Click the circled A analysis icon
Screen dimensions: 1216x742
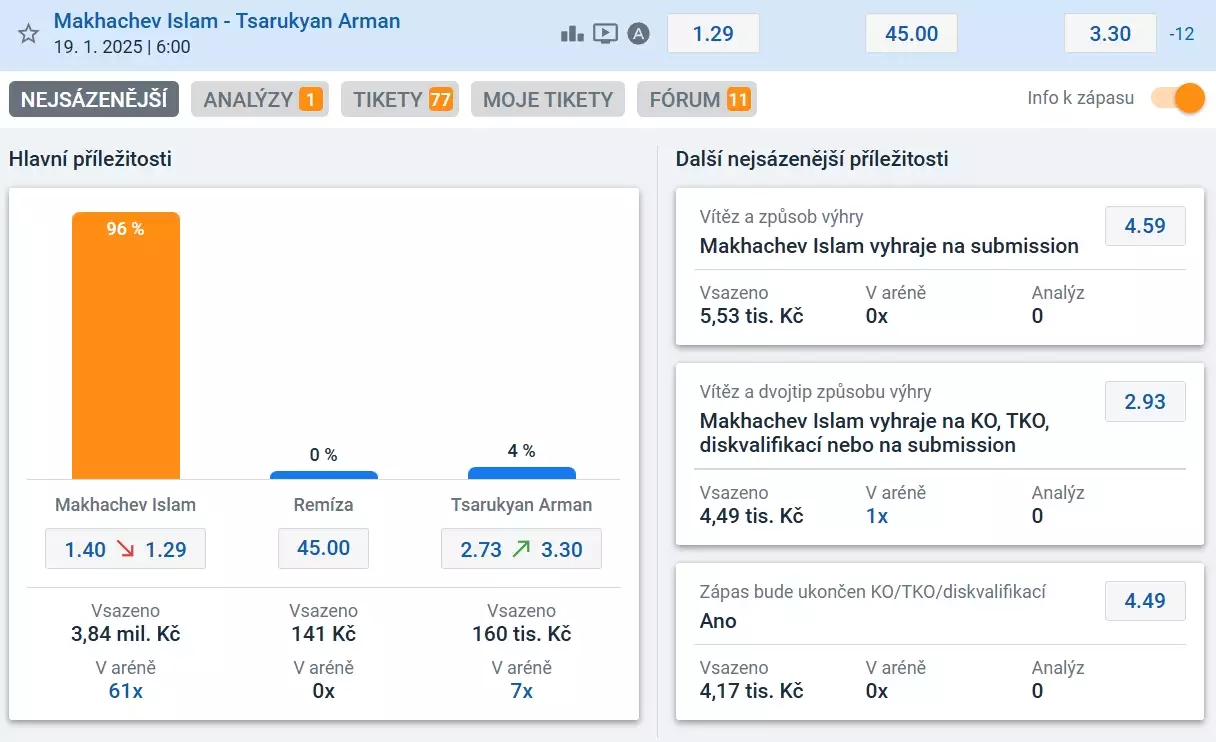point(639,34)
